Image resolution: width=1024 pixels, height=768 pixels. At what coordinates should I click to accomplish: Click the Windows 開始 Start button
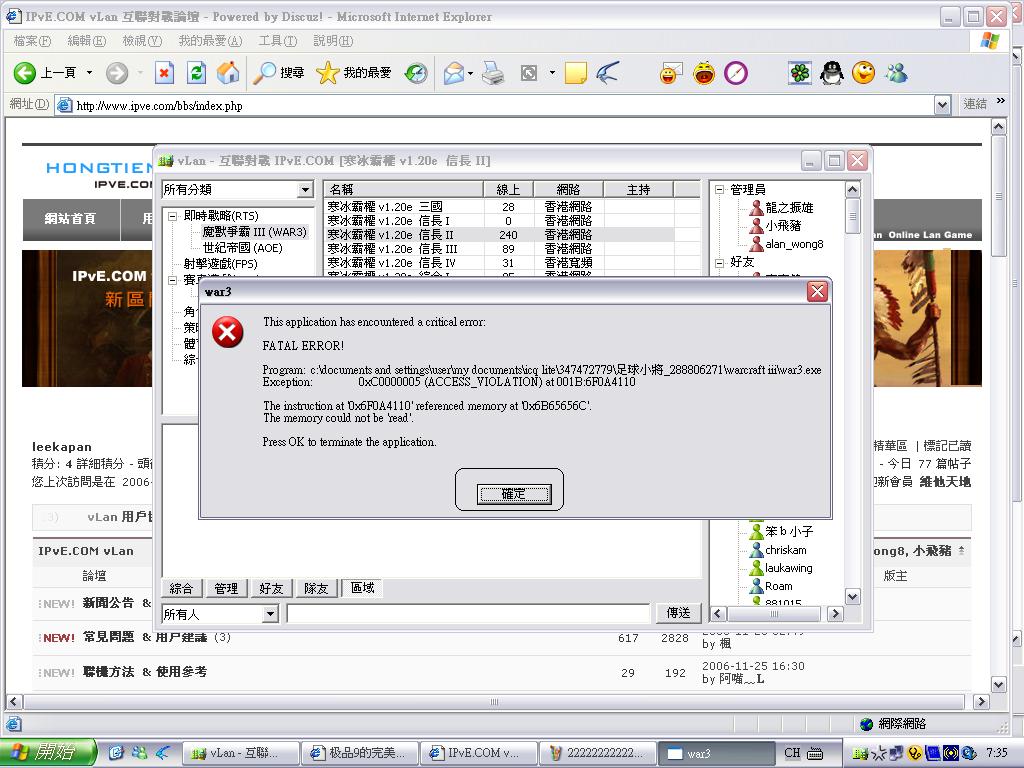48,752
